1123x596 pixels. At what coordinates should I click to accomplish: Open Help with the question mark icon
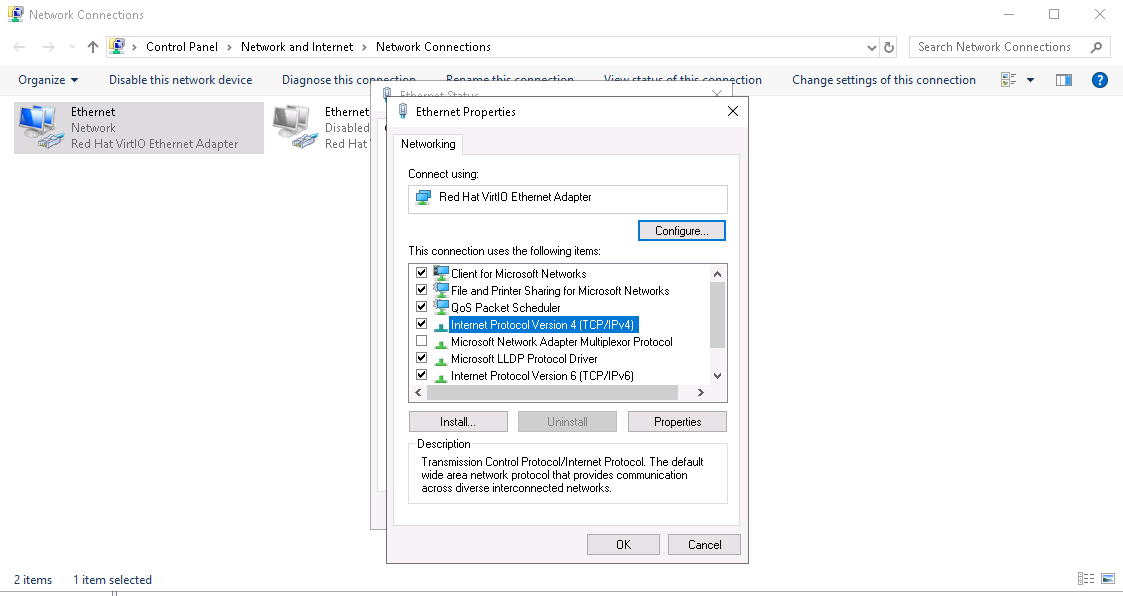coord(1099,80)
